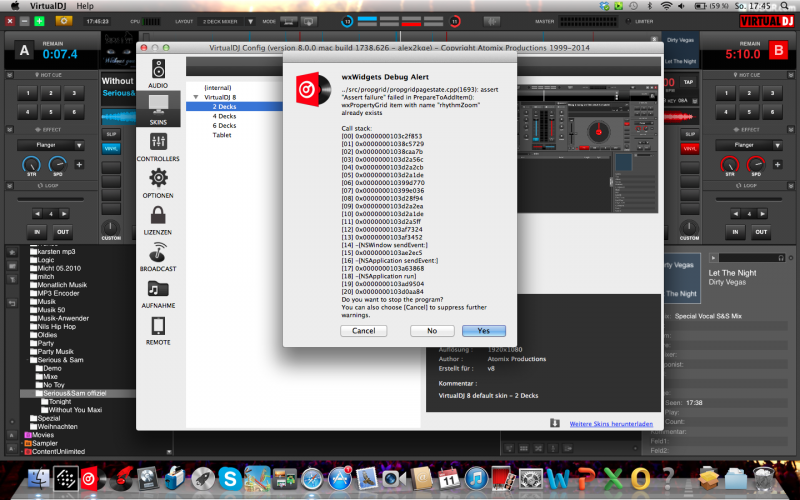Open the Weitere Skins herunterladen link
800x500 pixels.
(611, 423)
